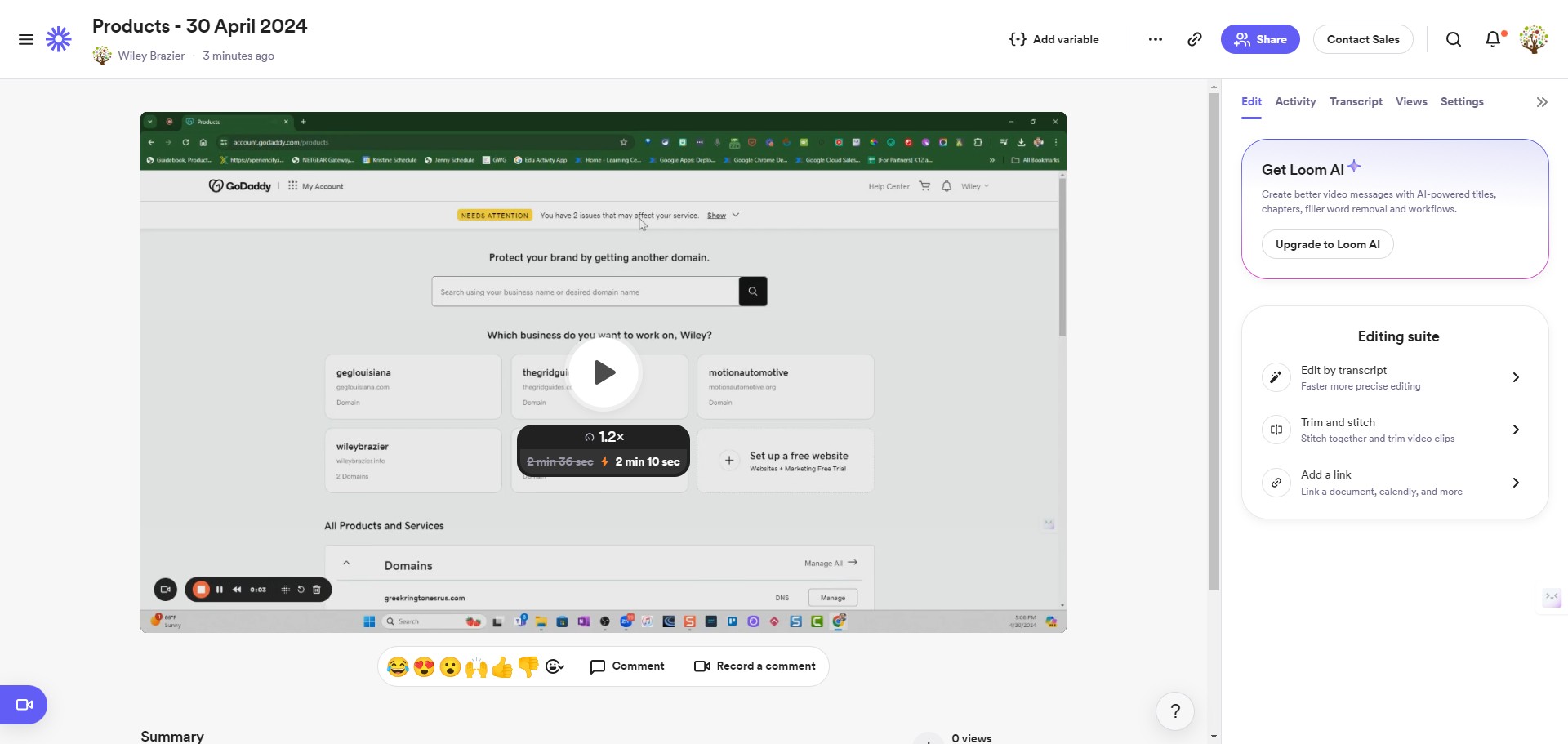Open the three-dot more options menu
The height and width of the screenshot is (744, 1568).
pyautogui.click(x=1155, y=39)
